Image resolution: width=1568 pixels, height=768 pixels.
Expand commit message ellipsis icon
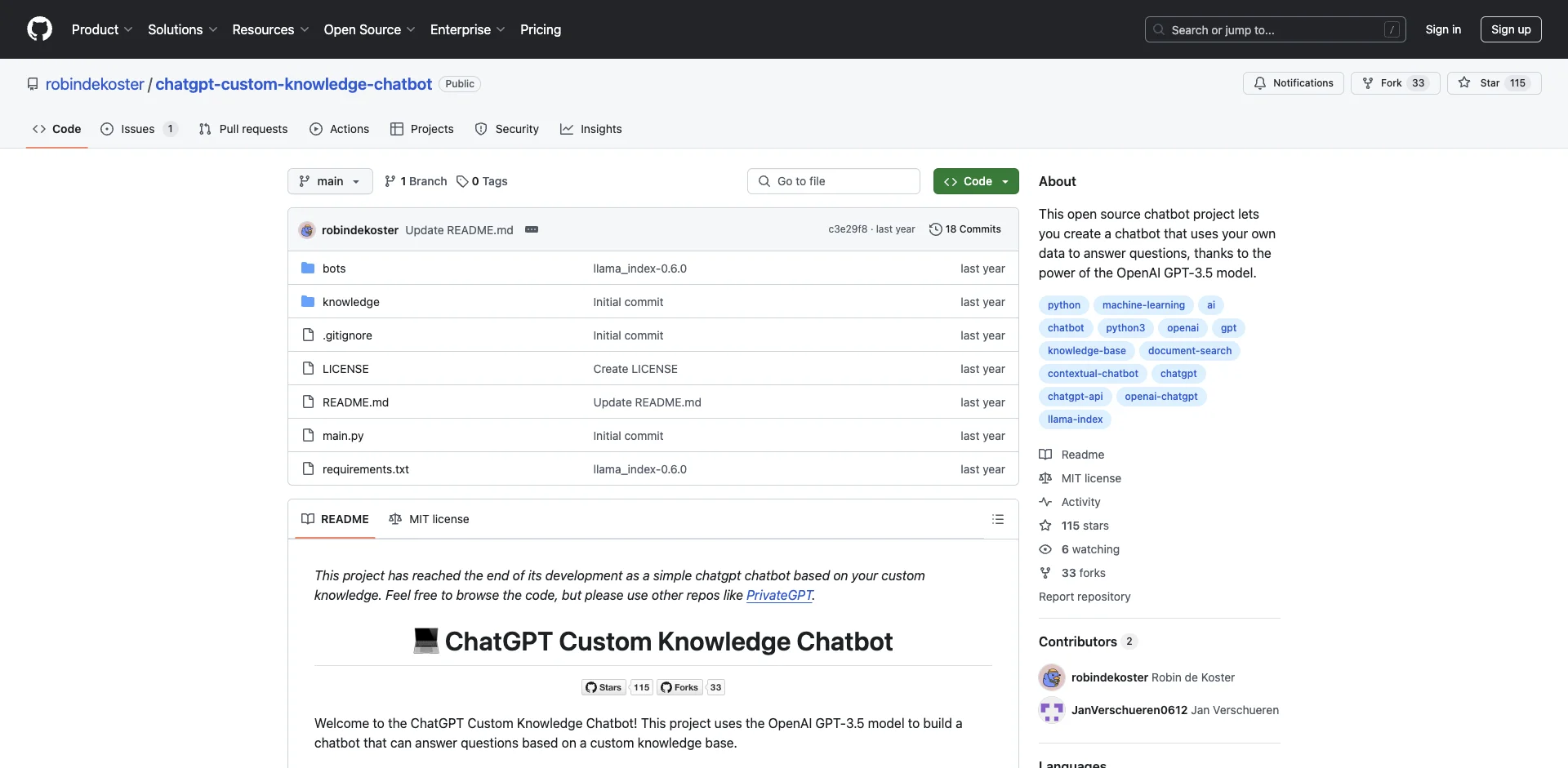point(532,230)
